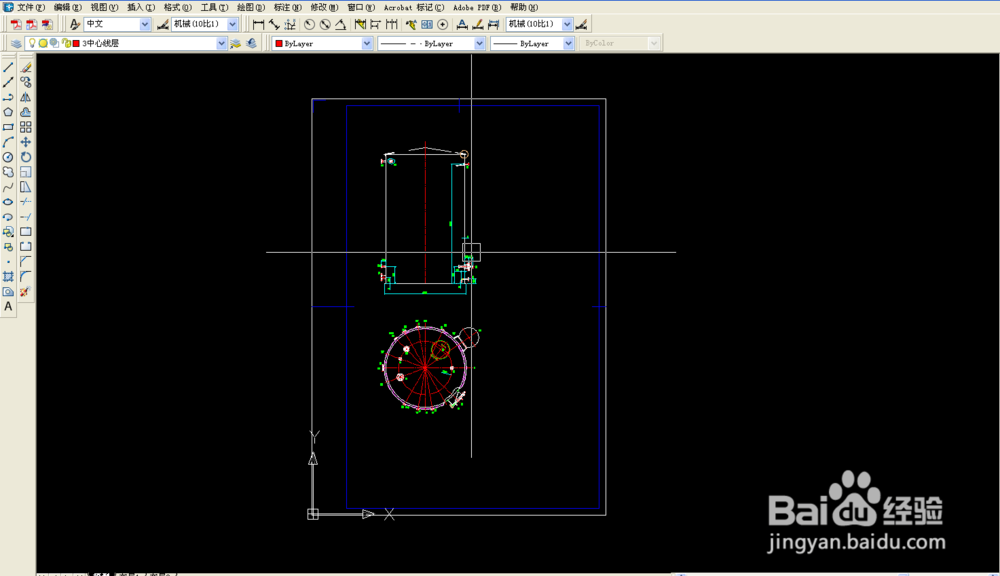Select the Scale tool

pyautogui.click(x=26, y=172)
